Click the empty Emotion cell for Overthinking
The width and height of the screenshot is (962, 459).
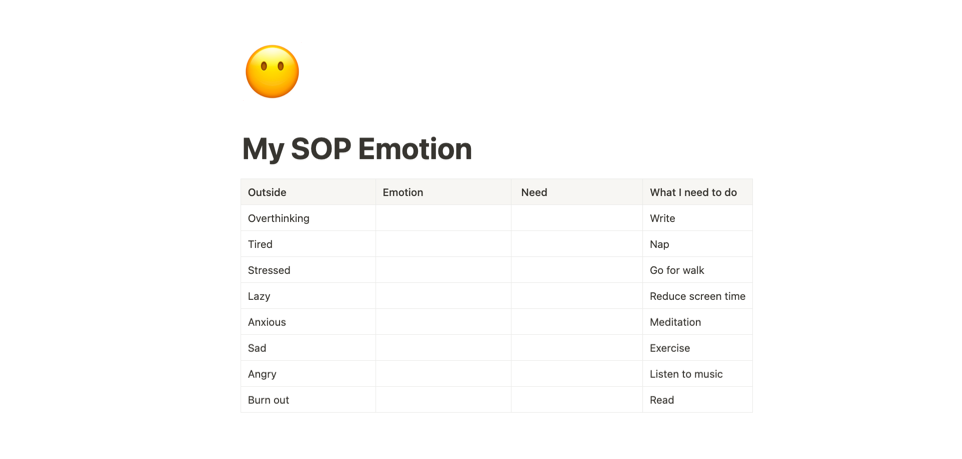click(443, 218)
